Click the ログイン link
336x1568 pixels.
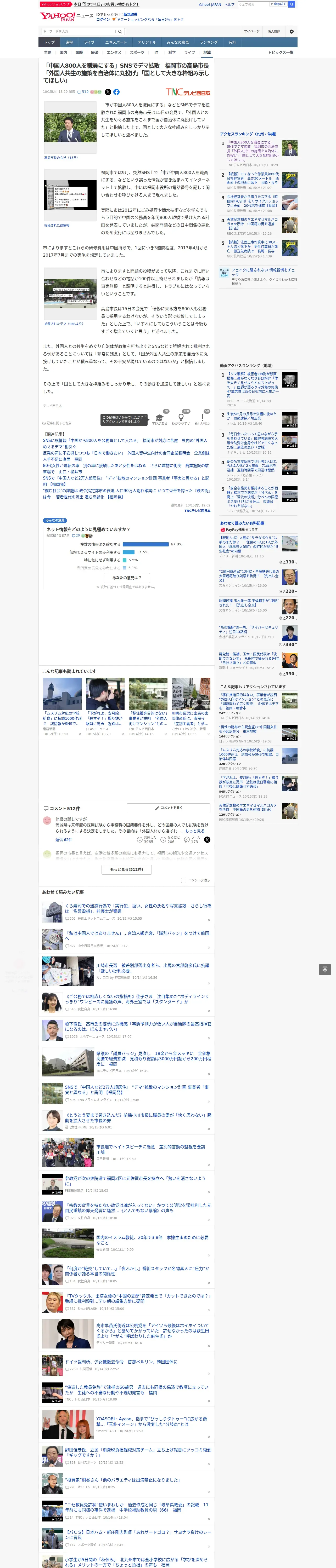[103, 20]
